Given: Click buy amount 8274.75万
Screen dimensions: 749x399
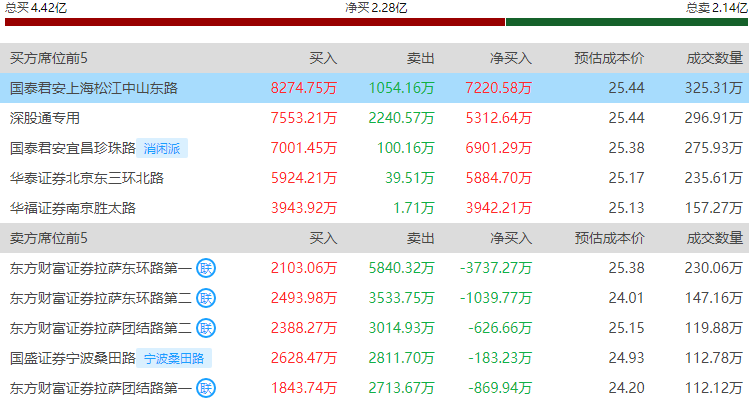Looking at the screenshot, I should (304, 88).
